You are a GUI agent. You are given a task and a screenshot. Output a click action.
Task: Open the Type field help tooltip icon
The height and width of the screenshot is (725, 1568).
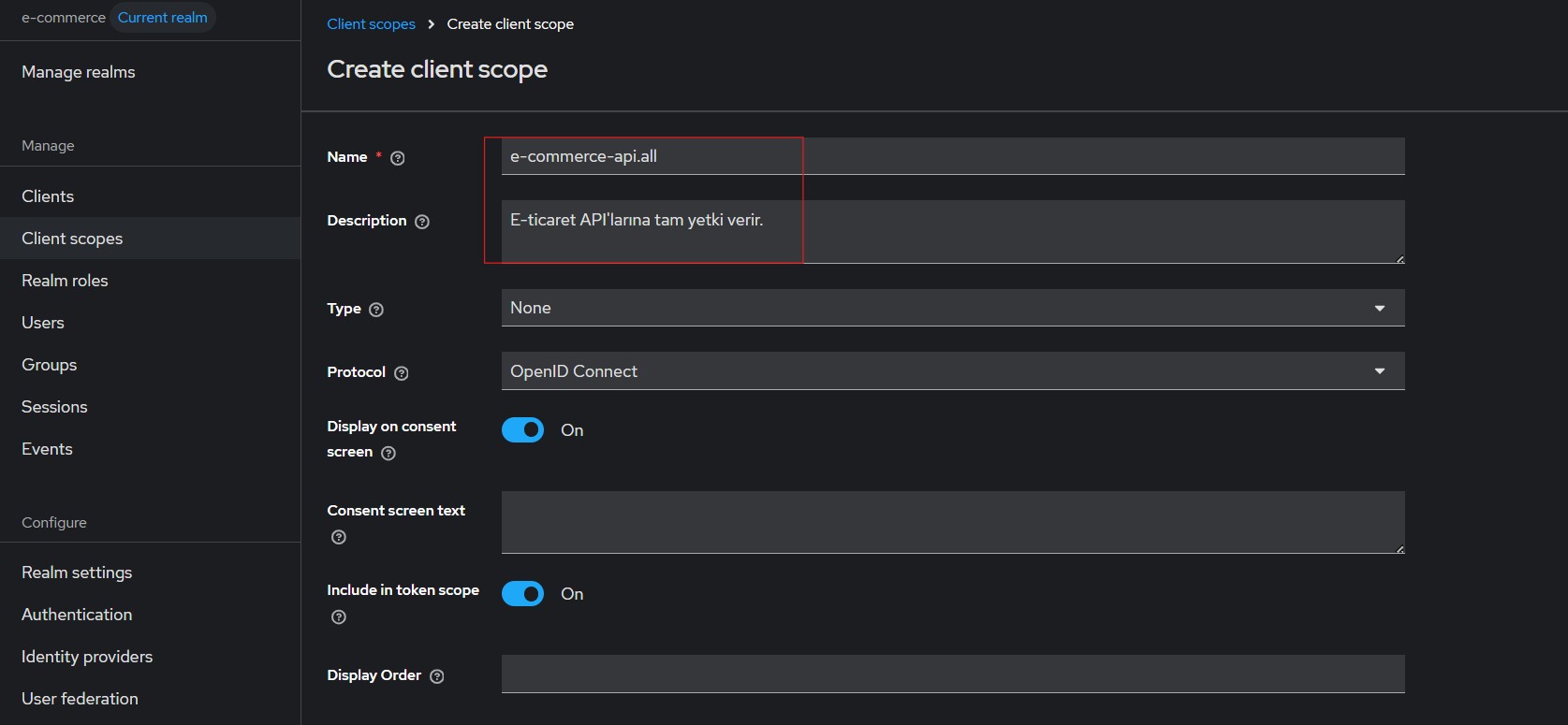(x=376, y=310)
